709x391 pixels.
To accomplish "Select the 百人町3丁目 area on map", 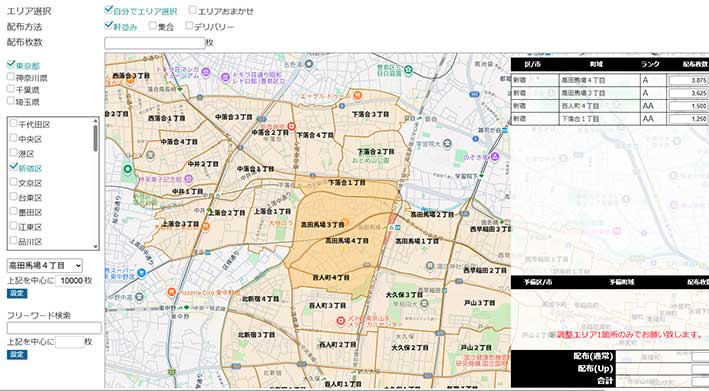I will click(x=327, y=306).
